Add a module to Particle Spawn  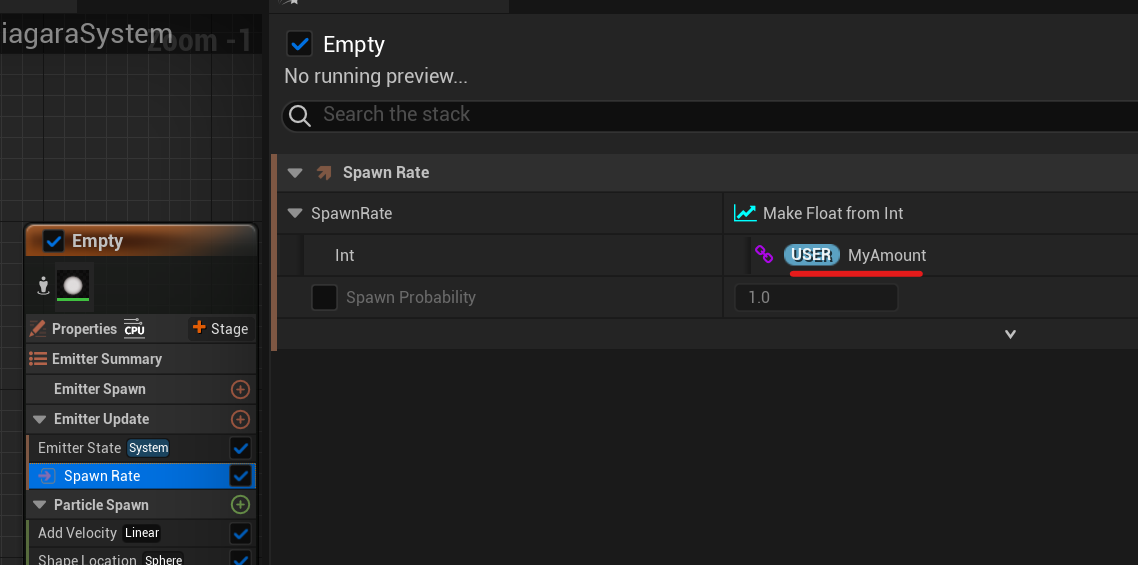240,505
